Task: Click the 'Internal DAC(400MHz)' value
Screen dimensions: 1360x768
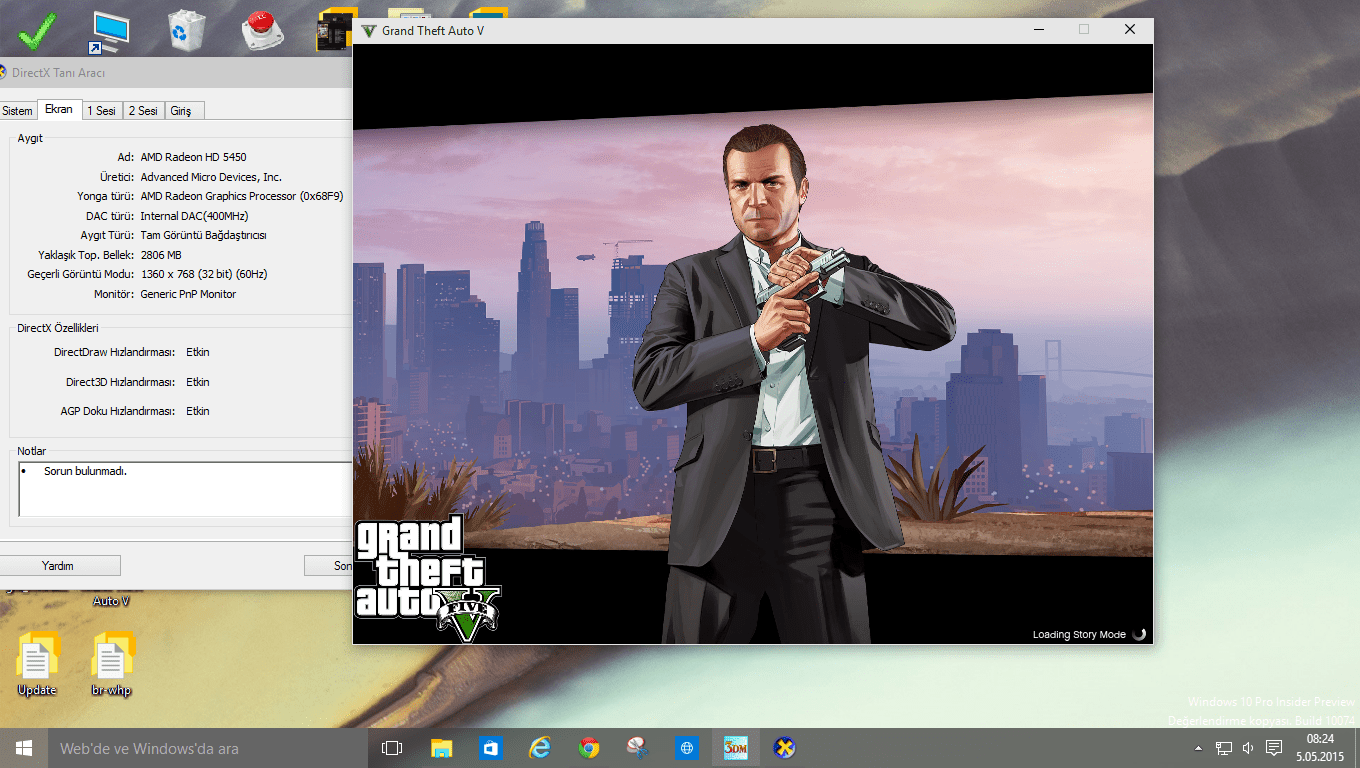Action: coord(194,216)
